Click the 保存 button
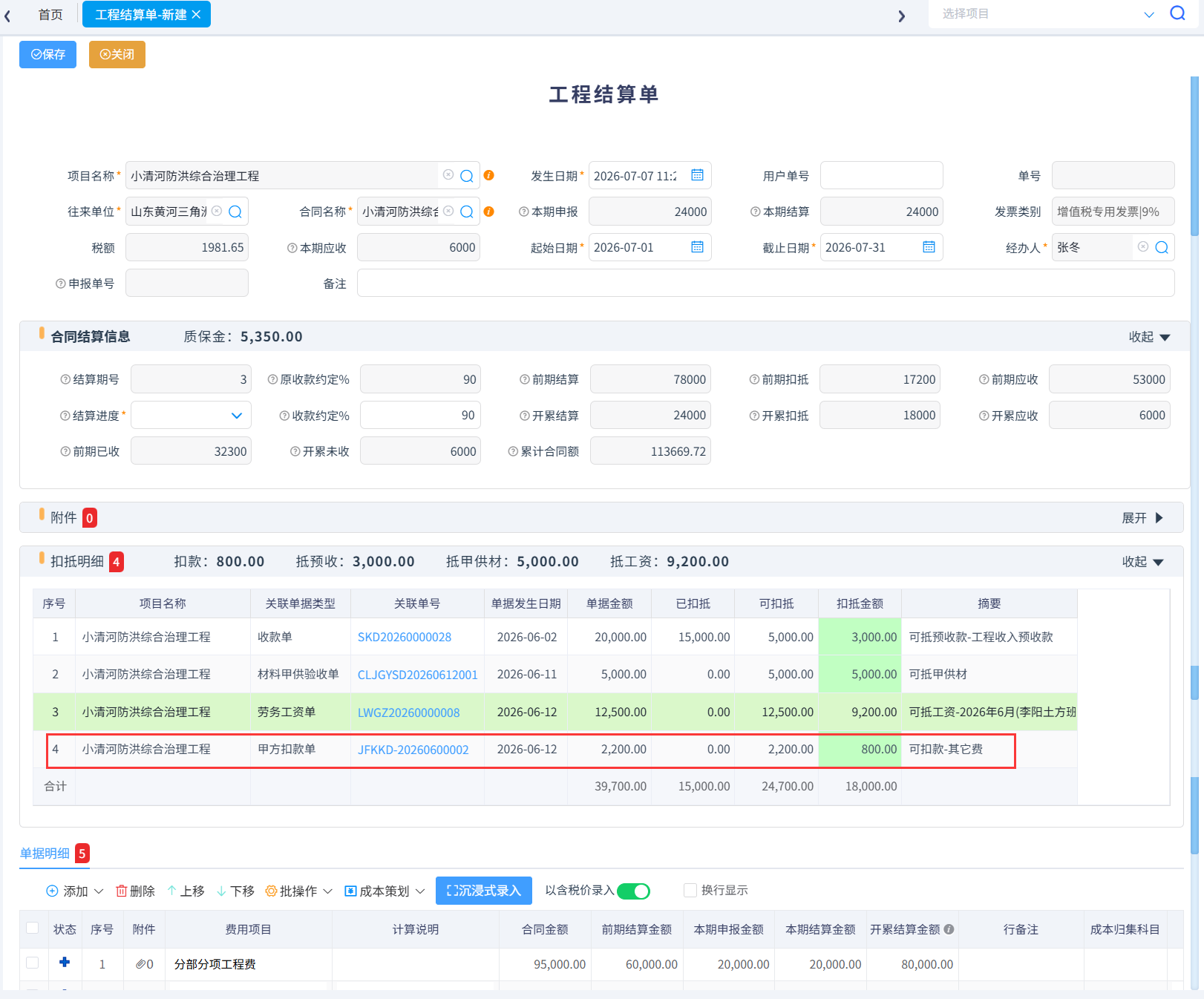Viewport: 1204px width, 999px height. pyautogui.click(x=48, y=54)
